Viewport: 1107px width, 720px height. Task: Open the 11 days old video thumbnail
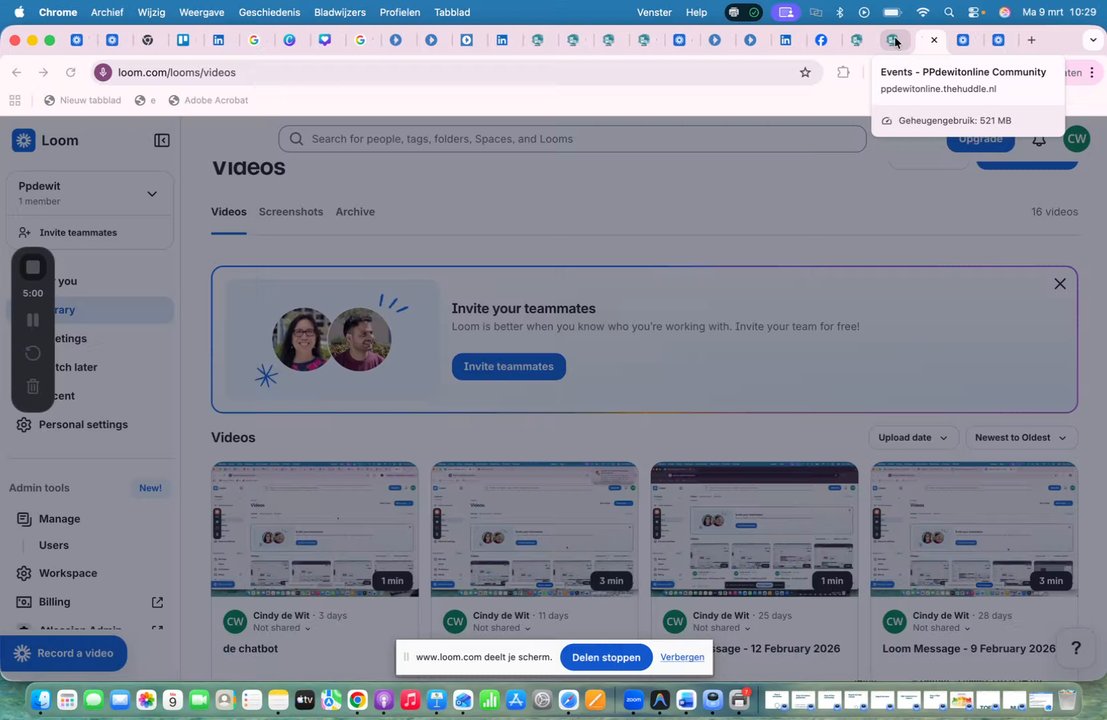click(534, 529)
